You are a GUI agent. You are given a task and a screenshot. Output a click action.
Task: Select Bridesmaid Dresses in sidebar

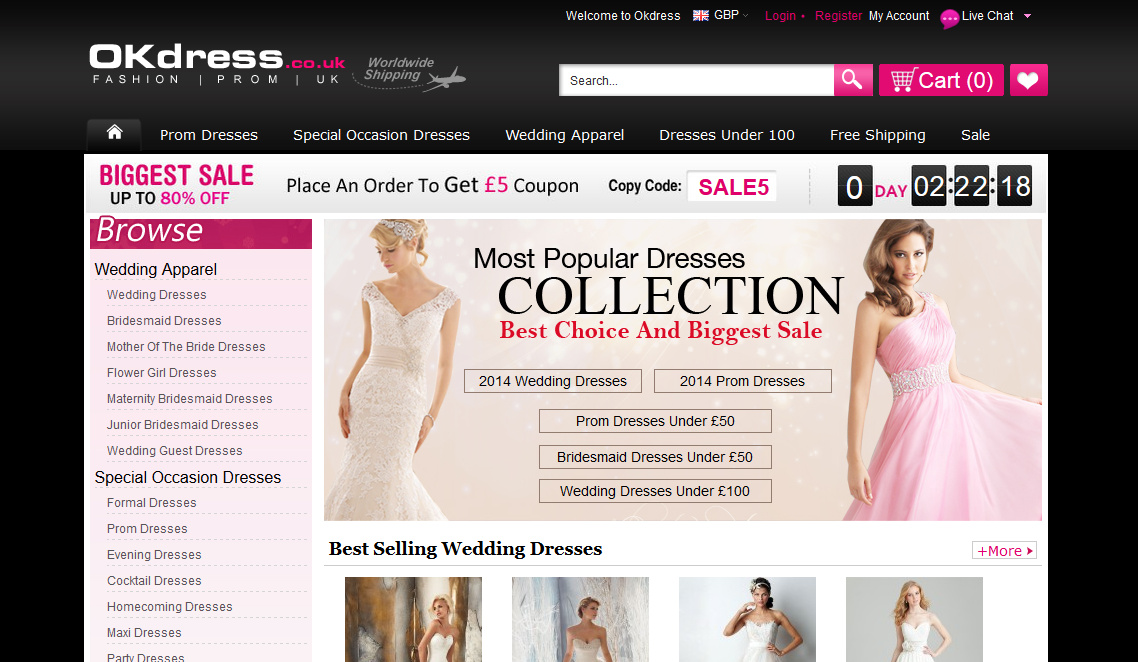pyautogui.click(x=164, y=321)
